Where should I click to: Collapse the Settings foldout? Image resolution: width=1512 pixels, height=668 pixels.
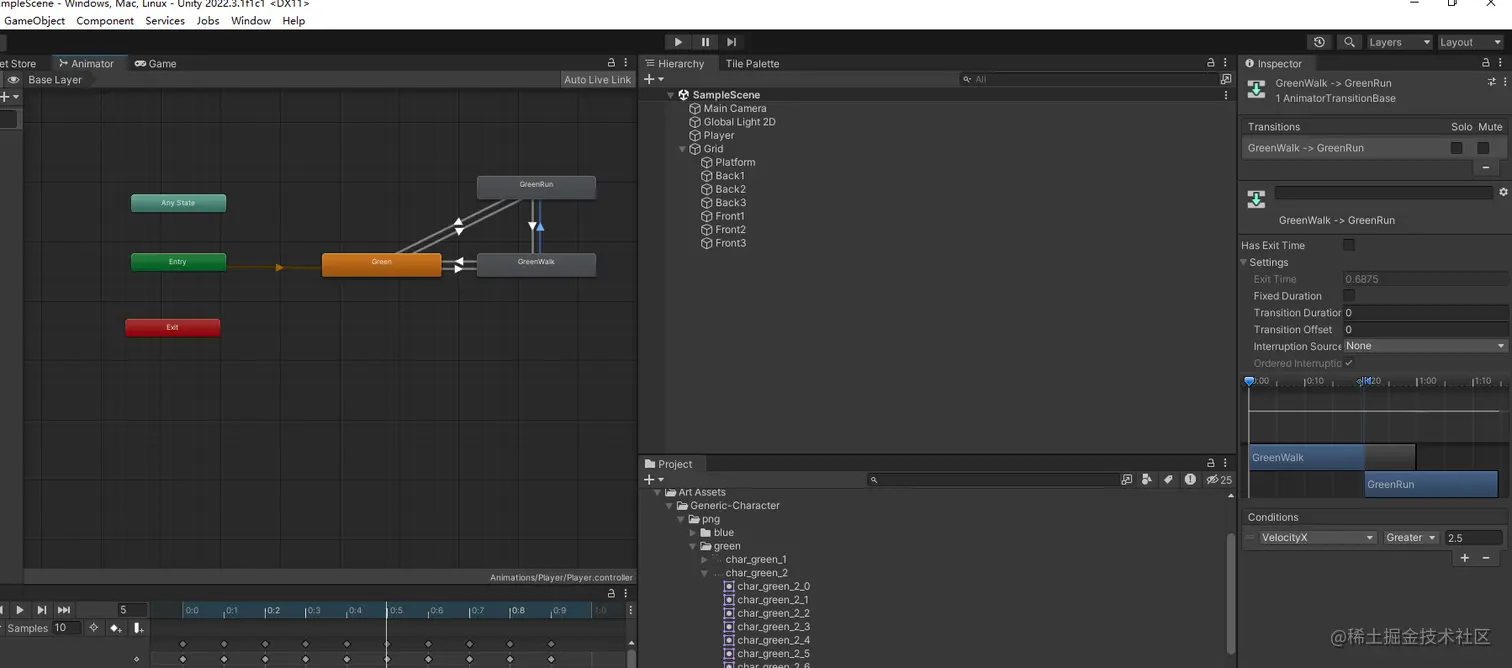1245,262
